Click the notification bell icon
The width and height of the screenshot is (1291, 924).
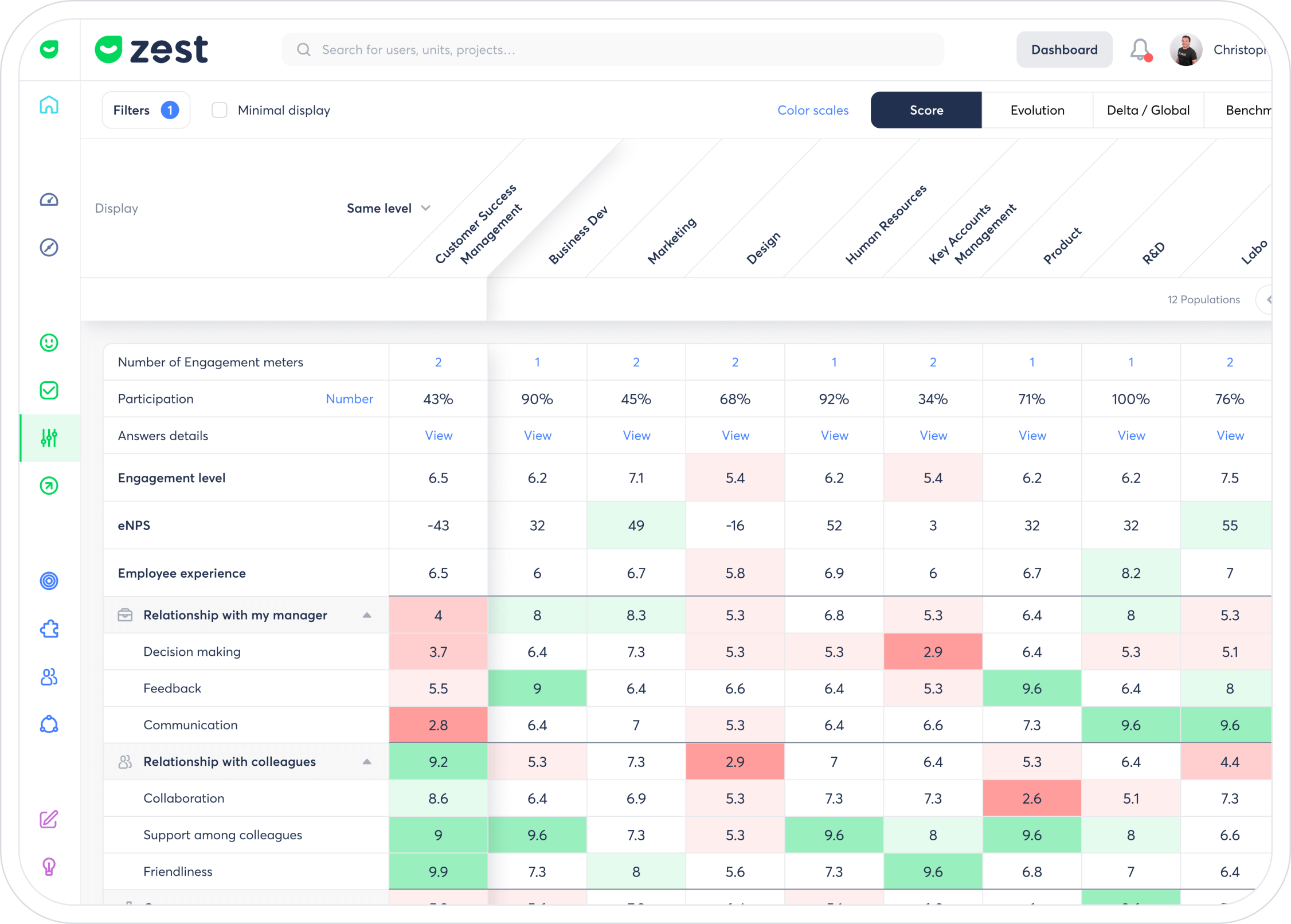(1140, 50)
